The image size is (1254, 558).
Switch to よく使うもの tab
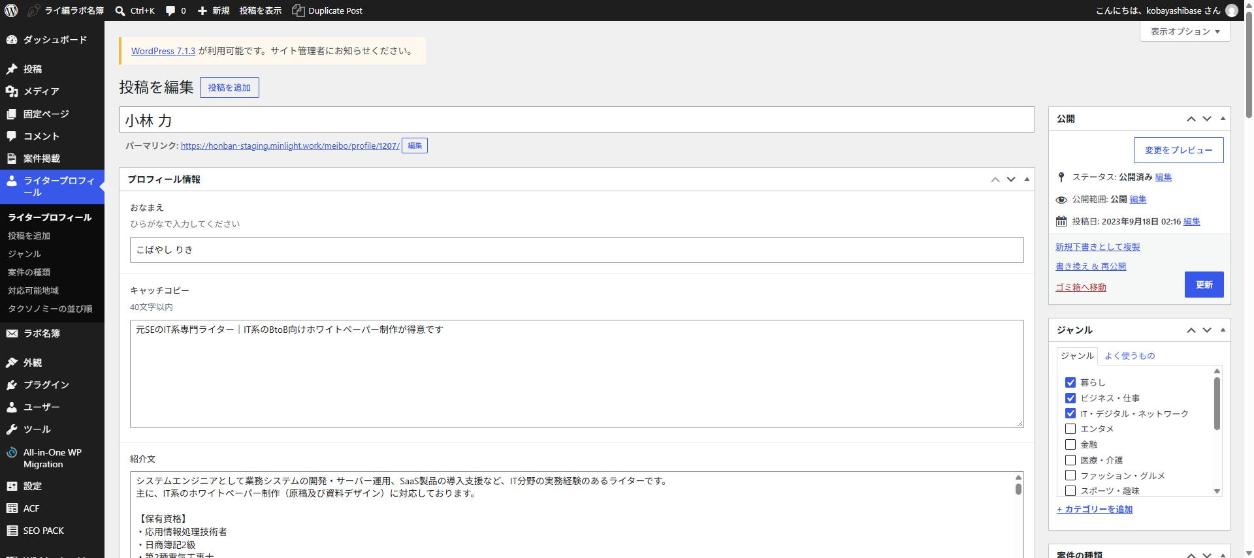1129,356
